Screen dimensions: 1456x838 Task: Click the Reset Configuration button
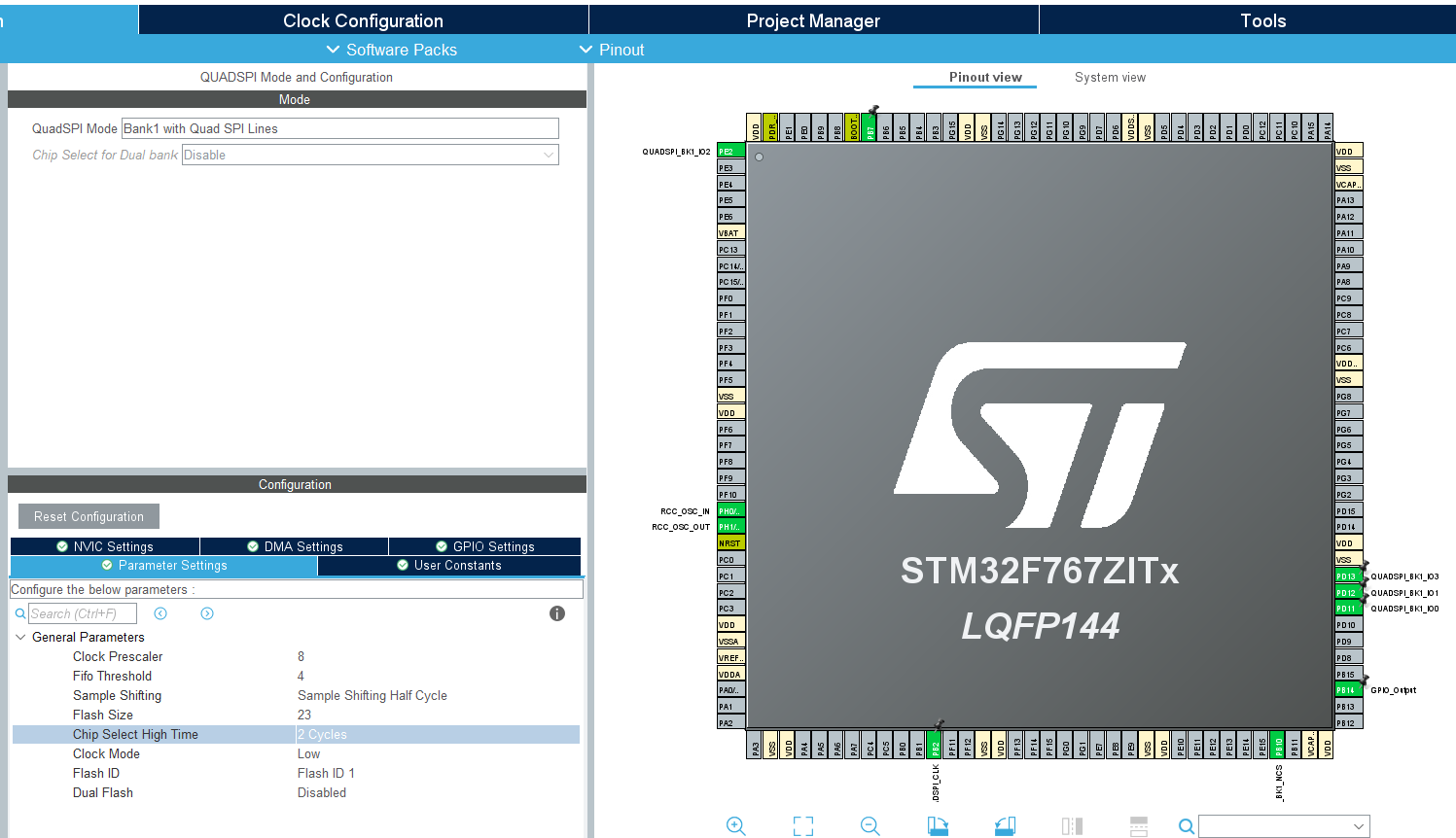pos(89,515)
